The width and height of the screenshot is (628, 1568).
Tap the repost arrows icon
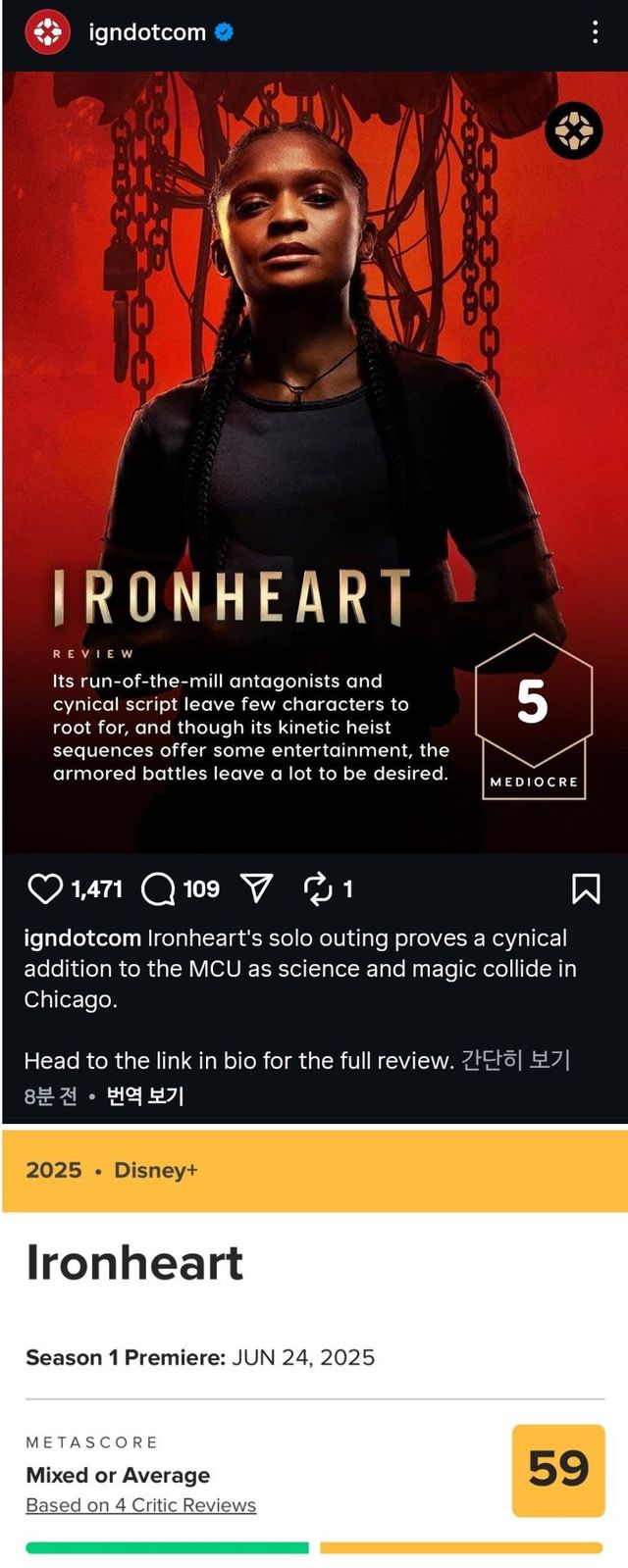318,888
